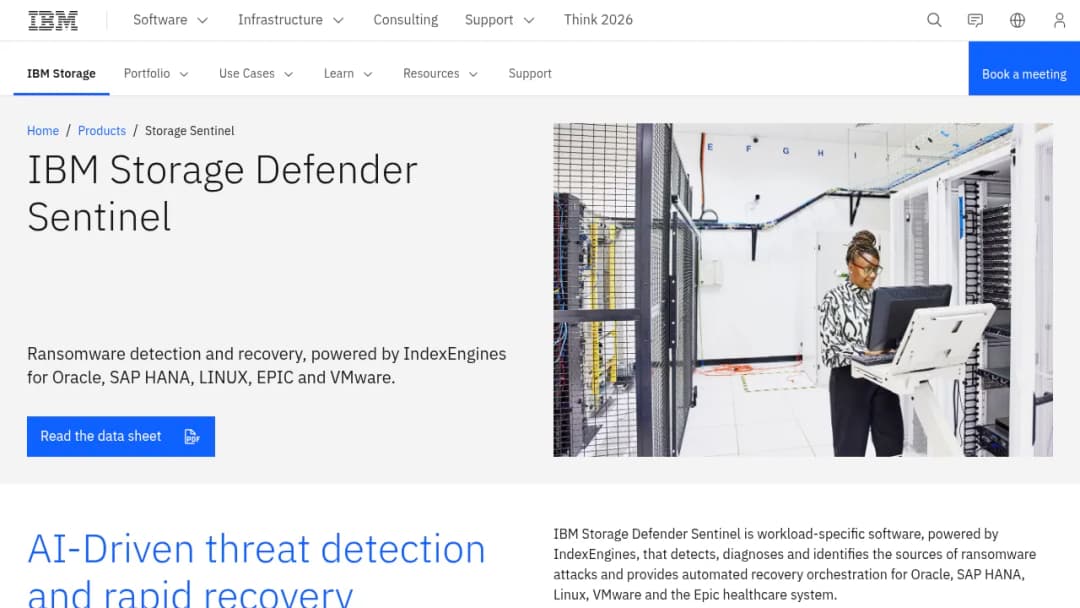Open Support in the storage subnav

click(x=530, y=74)
